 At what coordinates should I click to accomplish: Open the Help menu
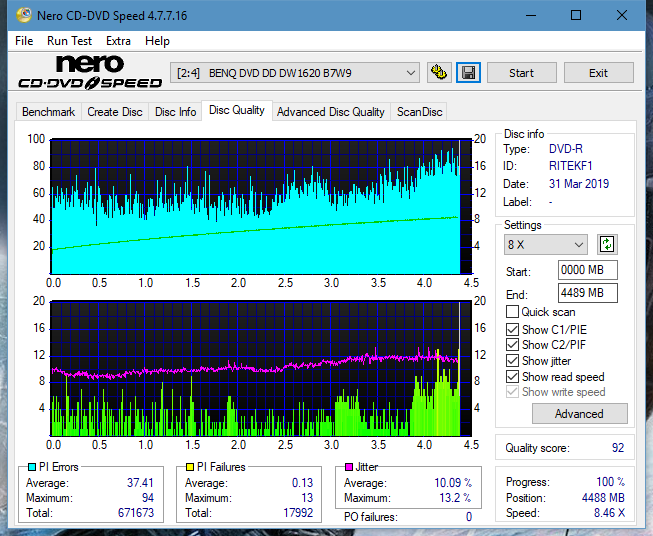[x=157, y=41]
